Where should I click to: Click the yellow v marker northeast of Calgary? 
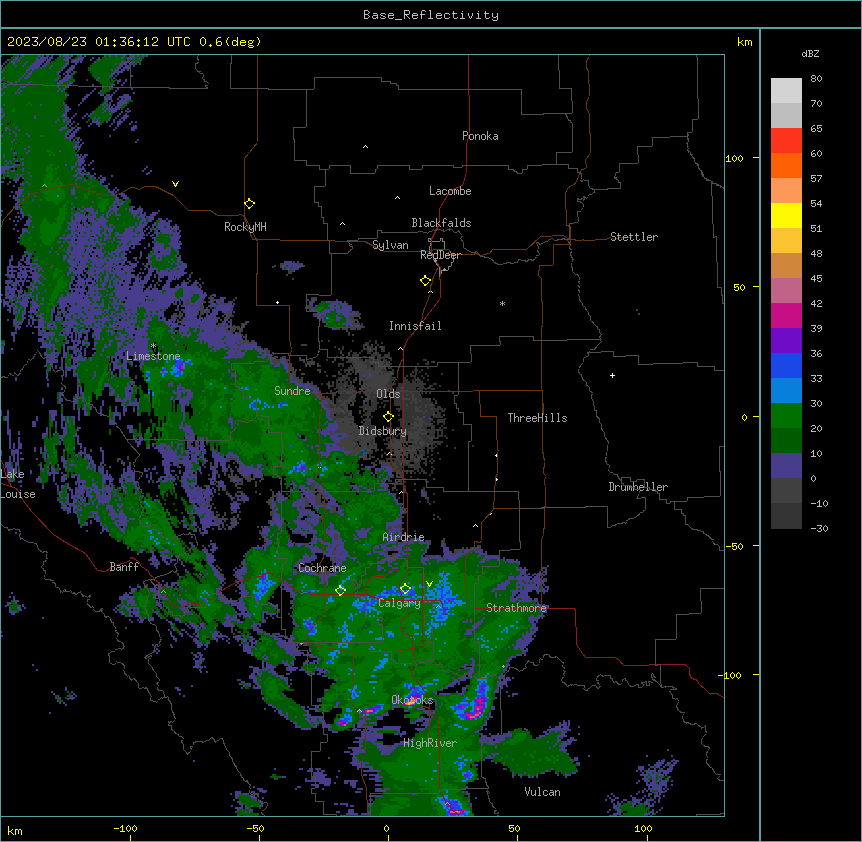tap(429, 584)
